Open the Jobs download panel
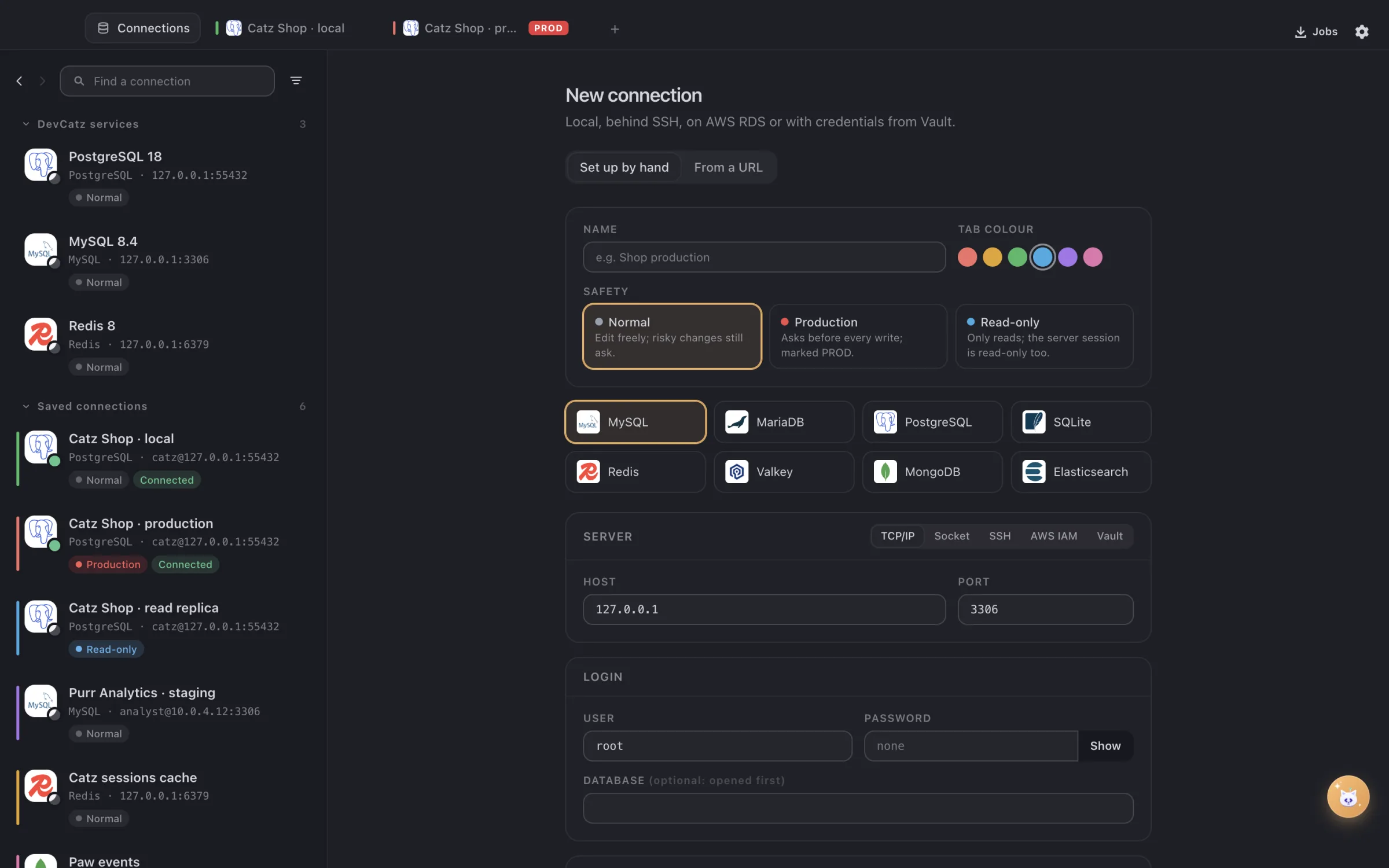Viewport: 1389px width, 868px height. 1316,31
